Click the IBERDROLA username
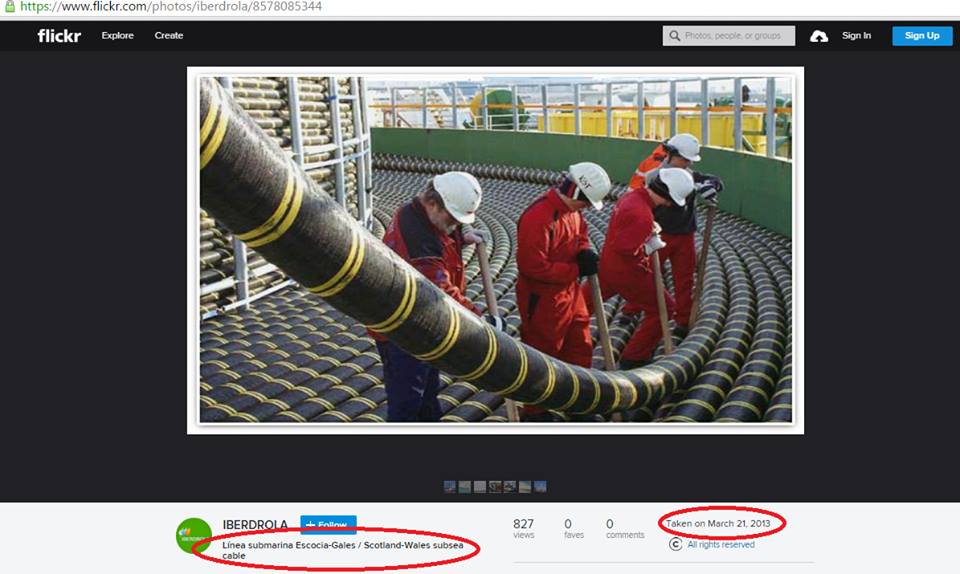Viewport: 960px width, 574px height. [255, 525]
